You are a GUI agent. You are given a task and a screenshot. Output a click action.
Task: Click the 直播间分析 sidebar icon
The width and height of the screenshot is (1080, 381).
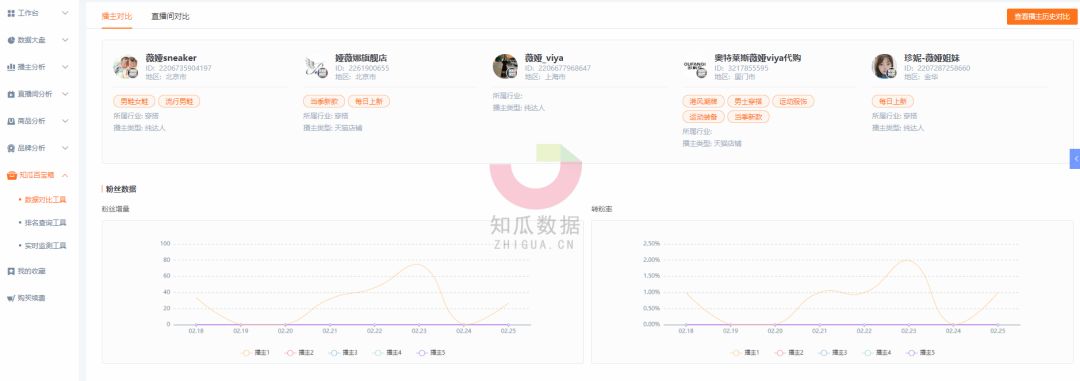point(11,94)
